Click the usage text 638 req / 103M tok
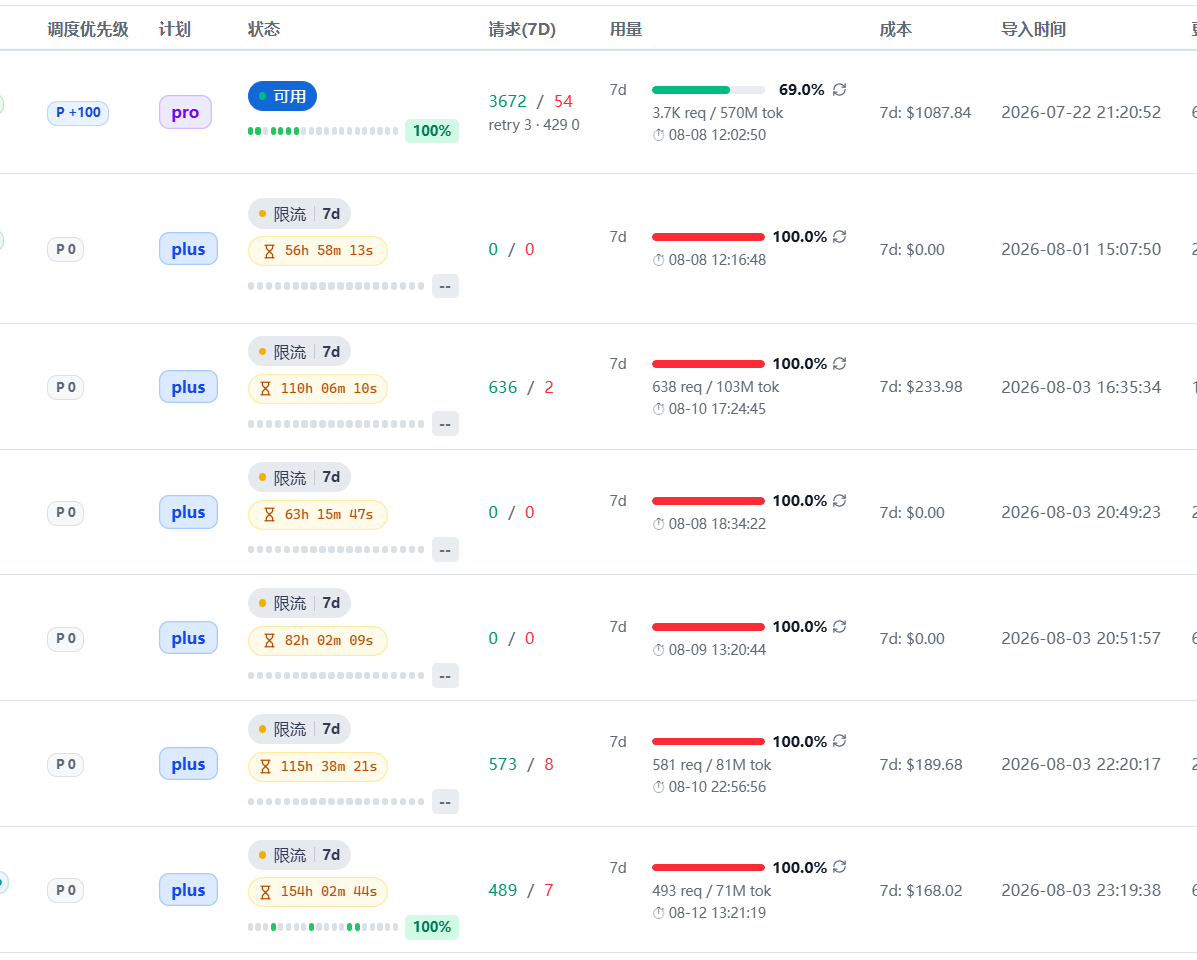Screen dimensions: 1197x960 [x=715, y=387]
